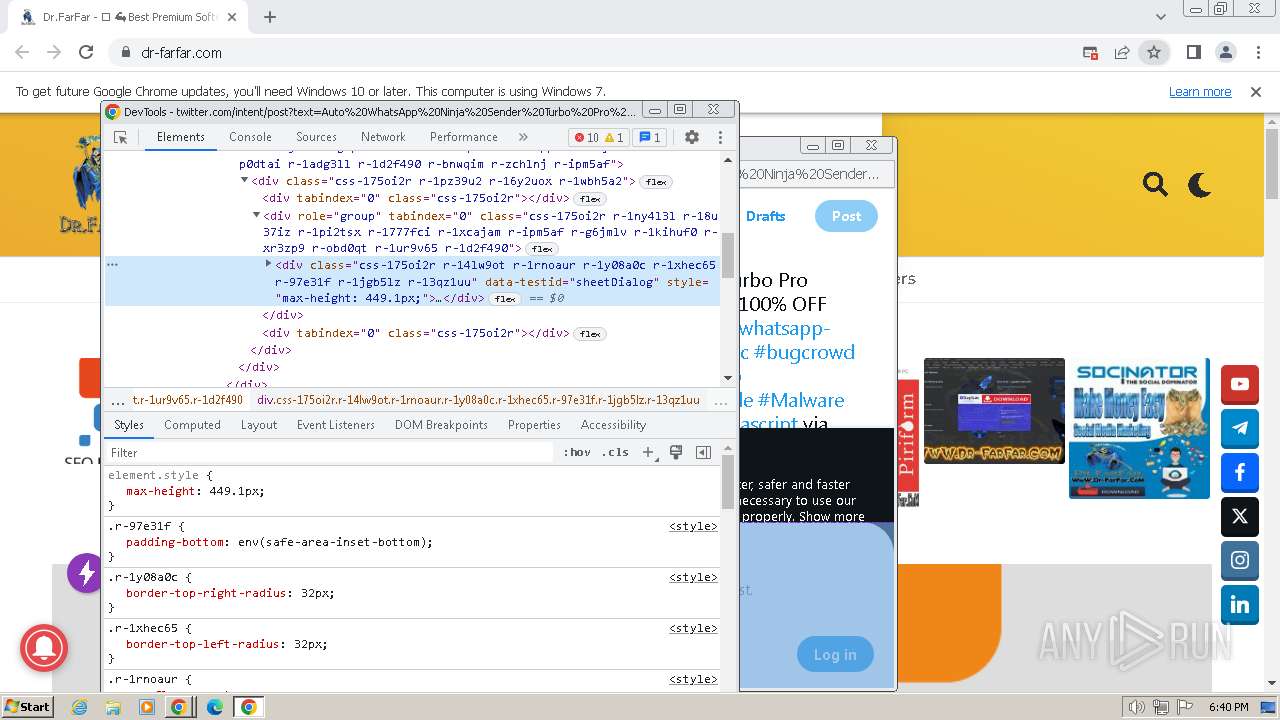Open the Chrome three-dot menu
Screen dimensions: 1280x720
click(x=1257, y=52)
